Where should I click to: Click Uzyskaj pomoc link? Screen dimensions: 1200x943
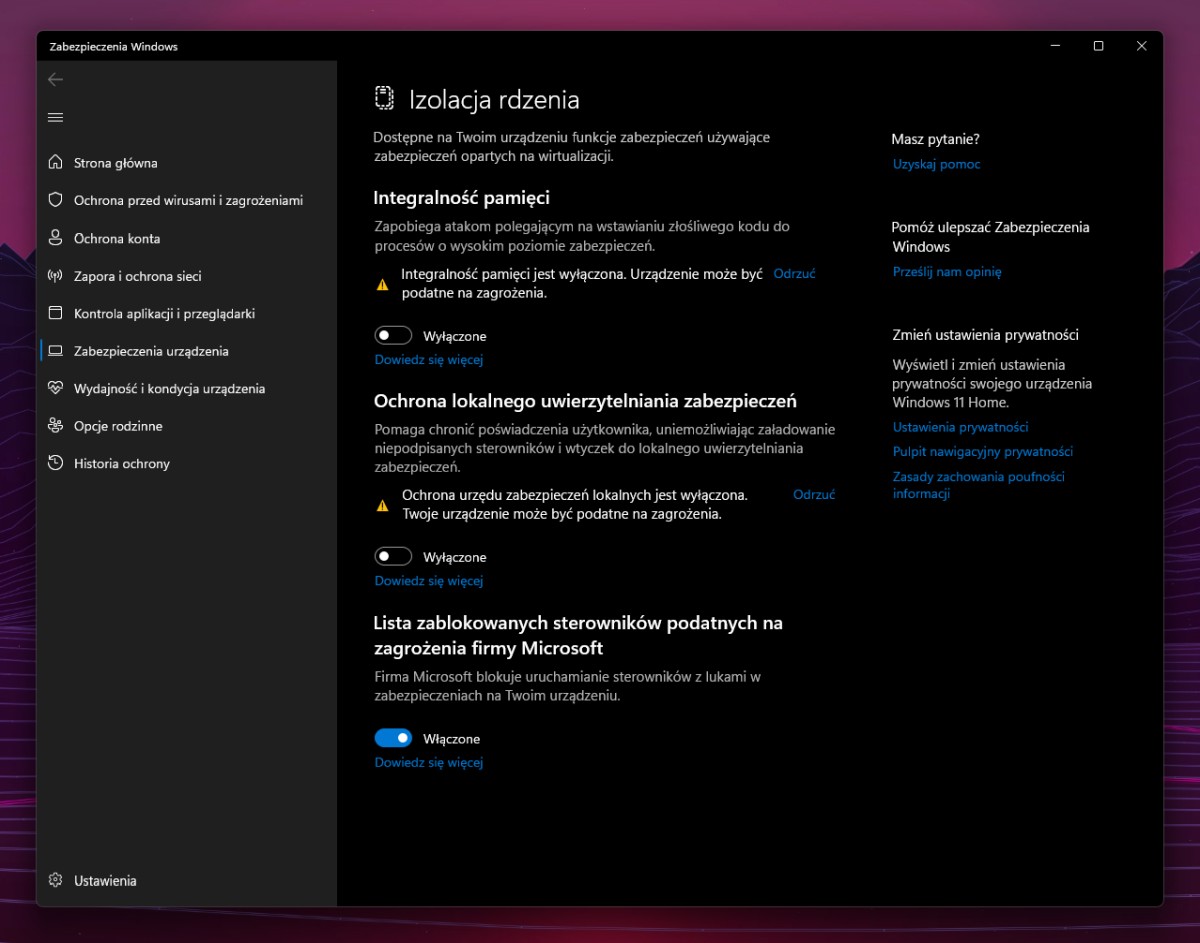click(x=936, y=163)
